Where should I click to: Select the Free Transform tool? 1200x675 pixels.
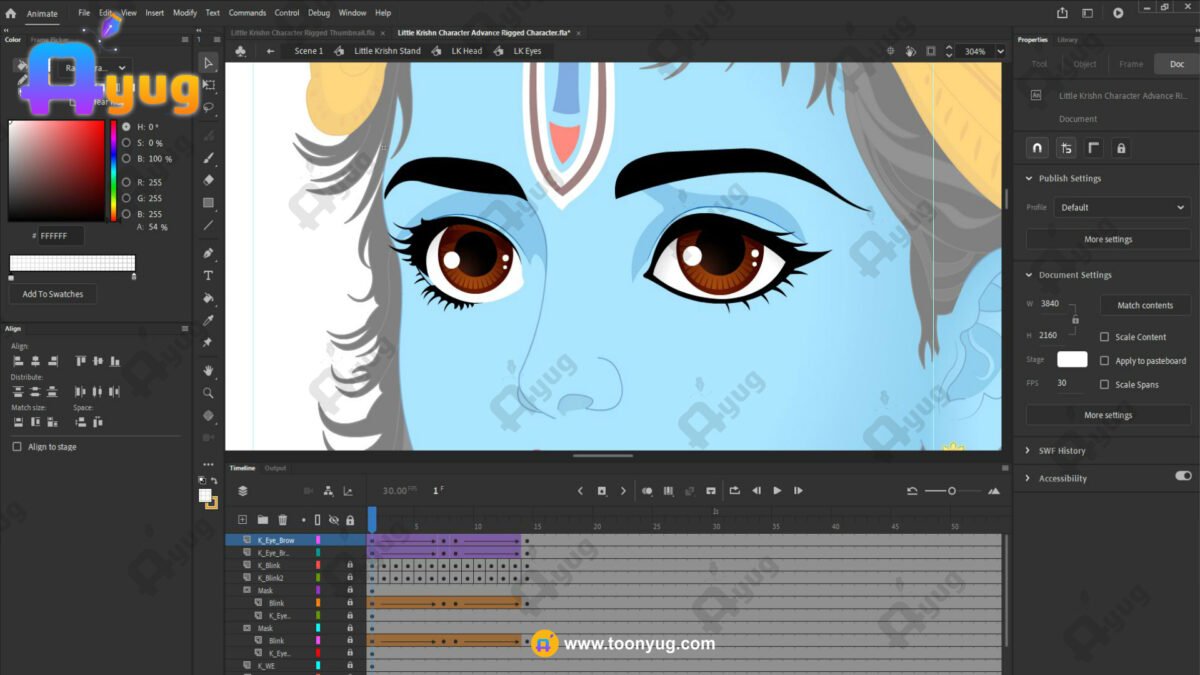pos(208,85)
